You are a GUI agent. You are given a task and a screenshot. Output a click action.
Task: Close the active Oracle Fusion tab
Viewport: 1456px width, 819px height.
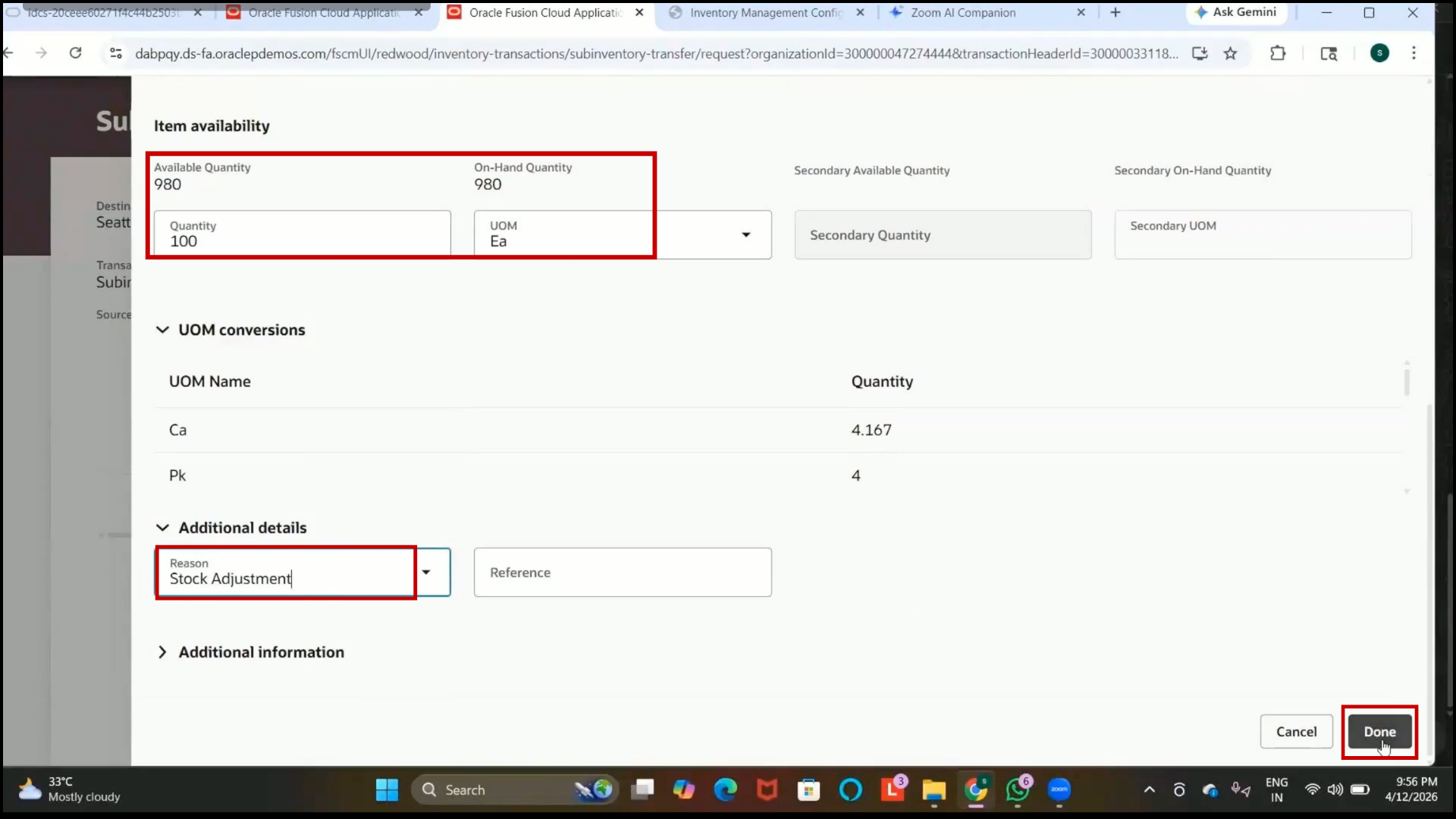click(639, 13)
